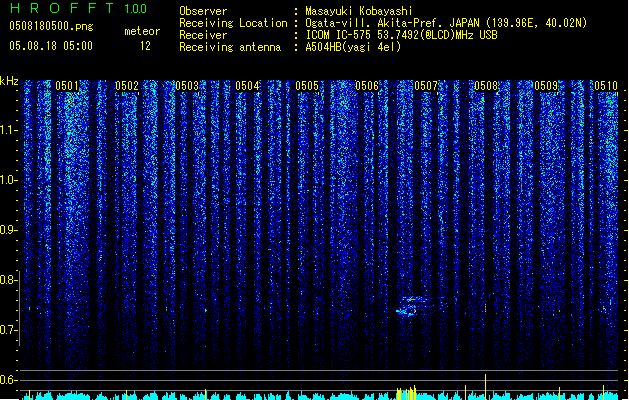Click the 0509 time marker
This screenshot has width=629, height=400.
point(546,86)
